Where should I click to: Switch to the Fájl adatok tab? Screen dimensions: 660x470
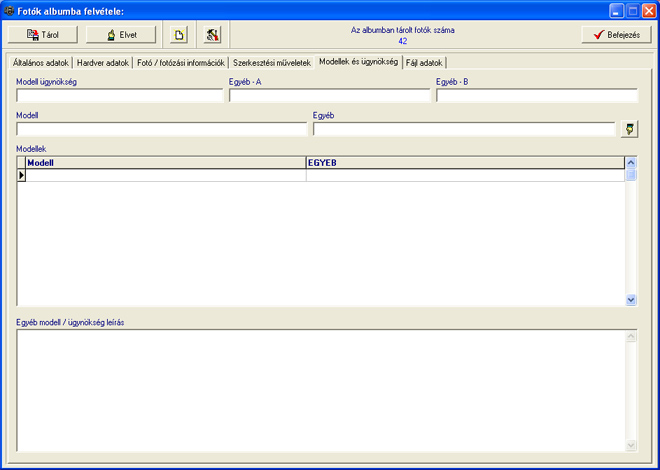(424, 63)
